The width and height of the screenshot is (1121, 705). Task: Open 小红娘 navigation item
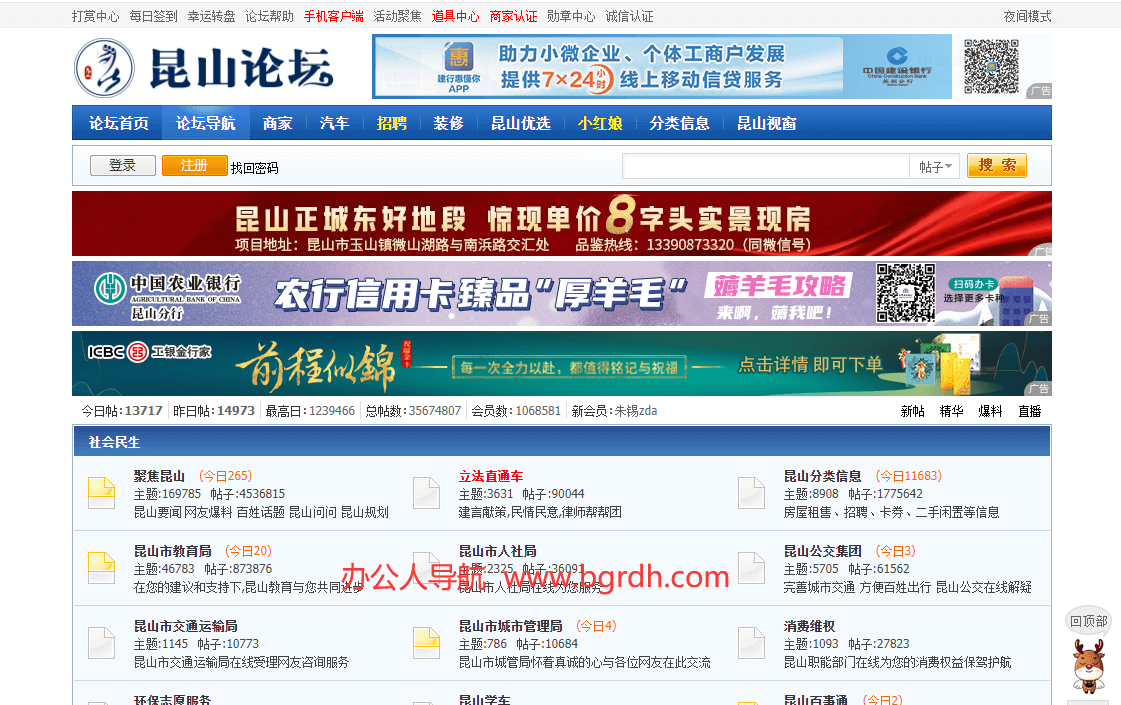601,123
